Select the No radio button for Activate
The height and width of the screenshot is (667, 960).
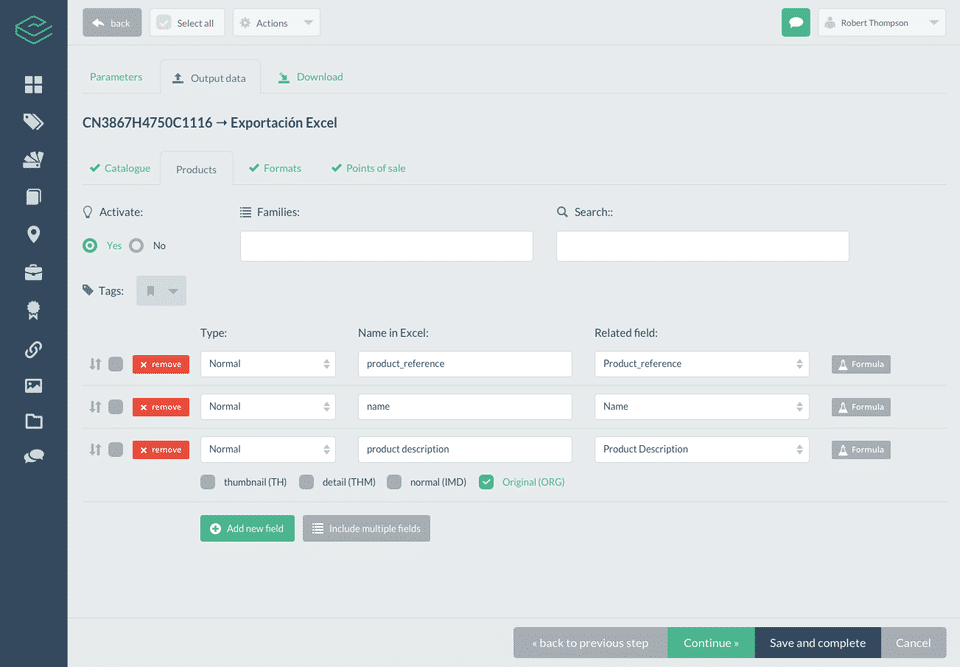(x=137, y=246)
